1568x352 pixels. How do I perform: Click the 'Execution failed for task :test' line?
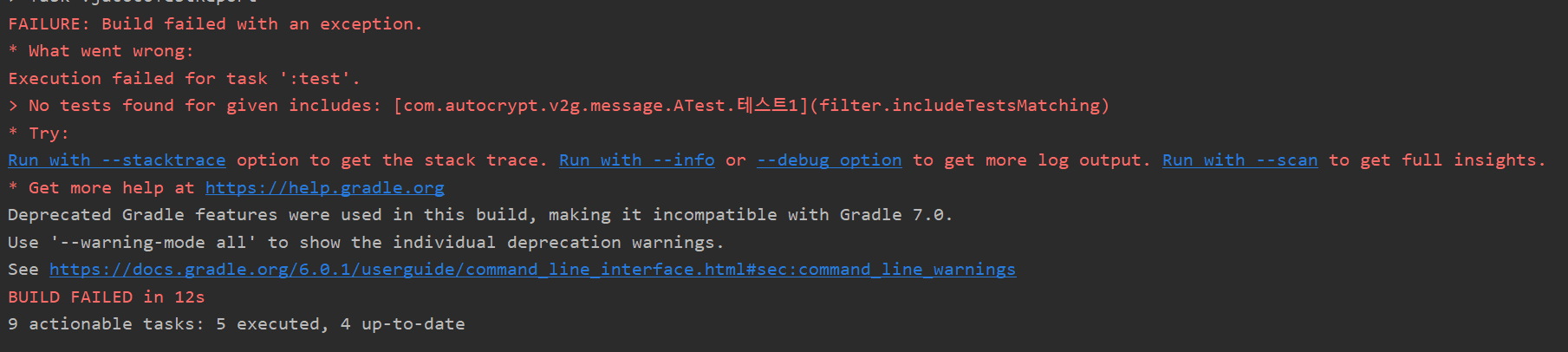[184, 79]
